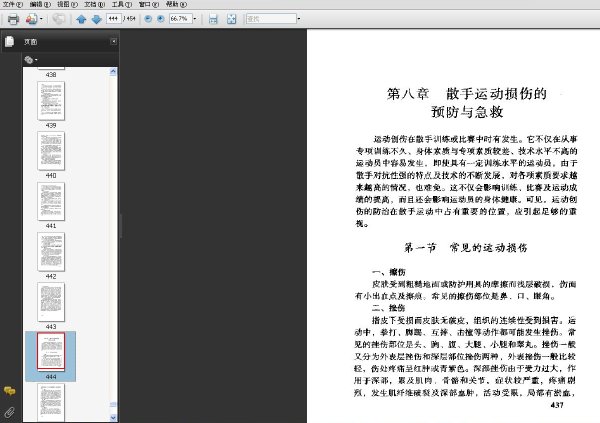The image size is (600, 423).
Task: Open the pages panel options gear menu
Action: 31,60
